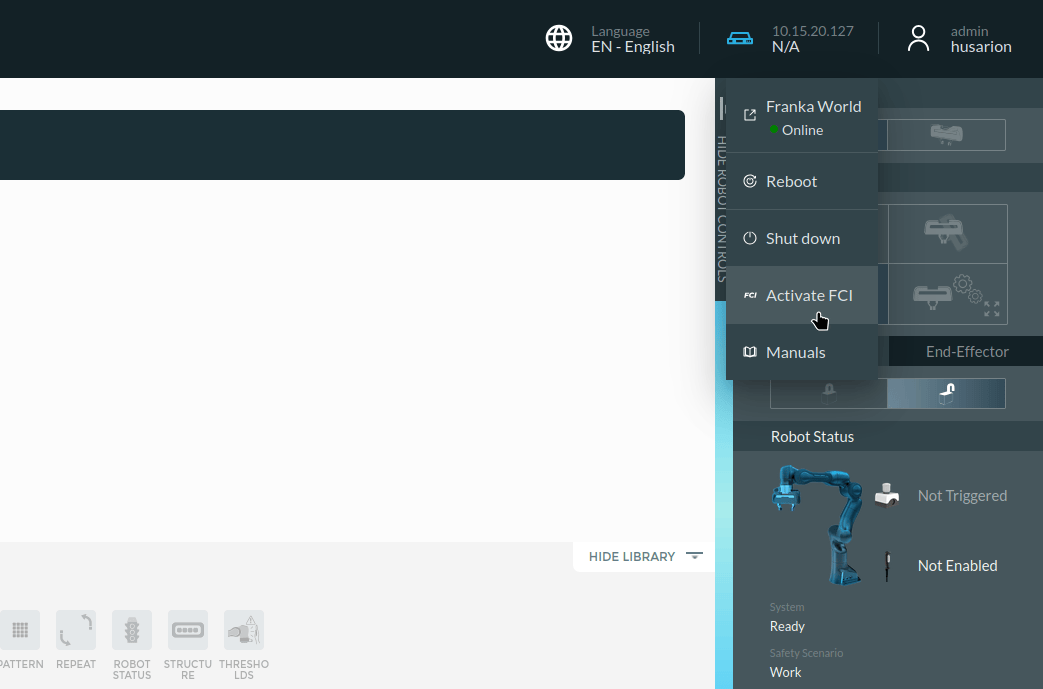This screenshot has width=1043, height=689.
Task: Click the globe language icon
Action: pos(559,39)
